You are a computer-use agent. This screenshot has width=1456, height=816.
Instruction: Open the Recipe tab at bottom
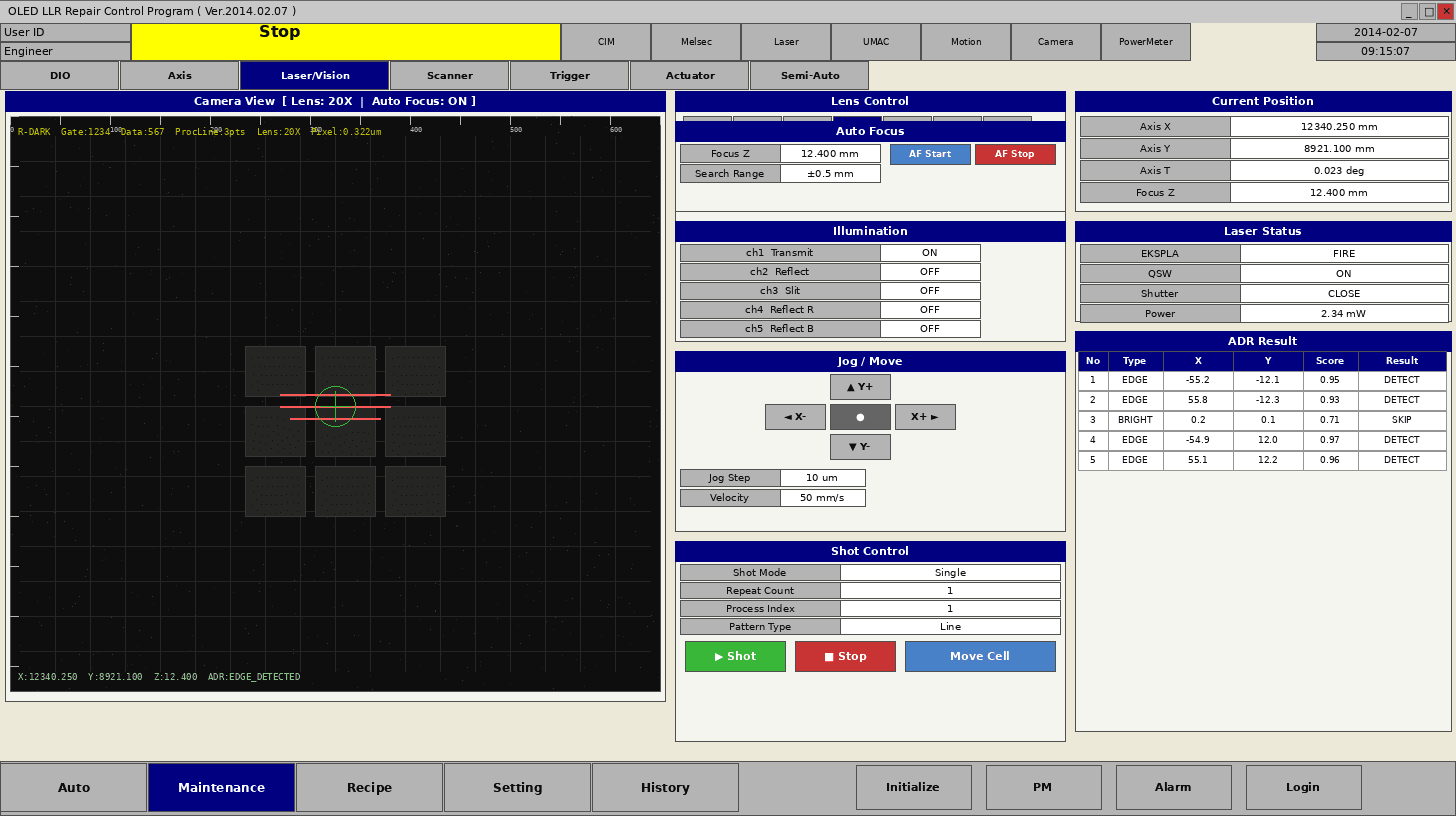(369, 787)
